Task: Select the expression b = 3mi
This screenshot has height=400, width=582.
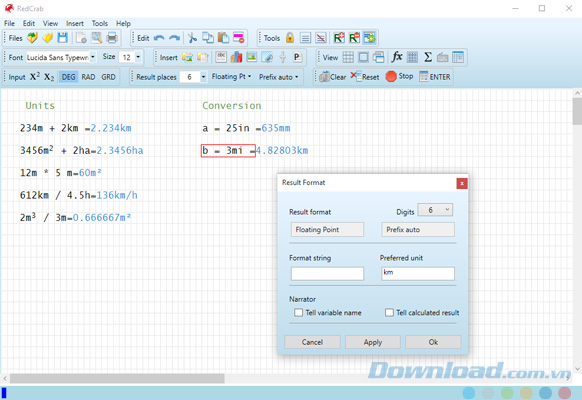Action: [228, 151]
